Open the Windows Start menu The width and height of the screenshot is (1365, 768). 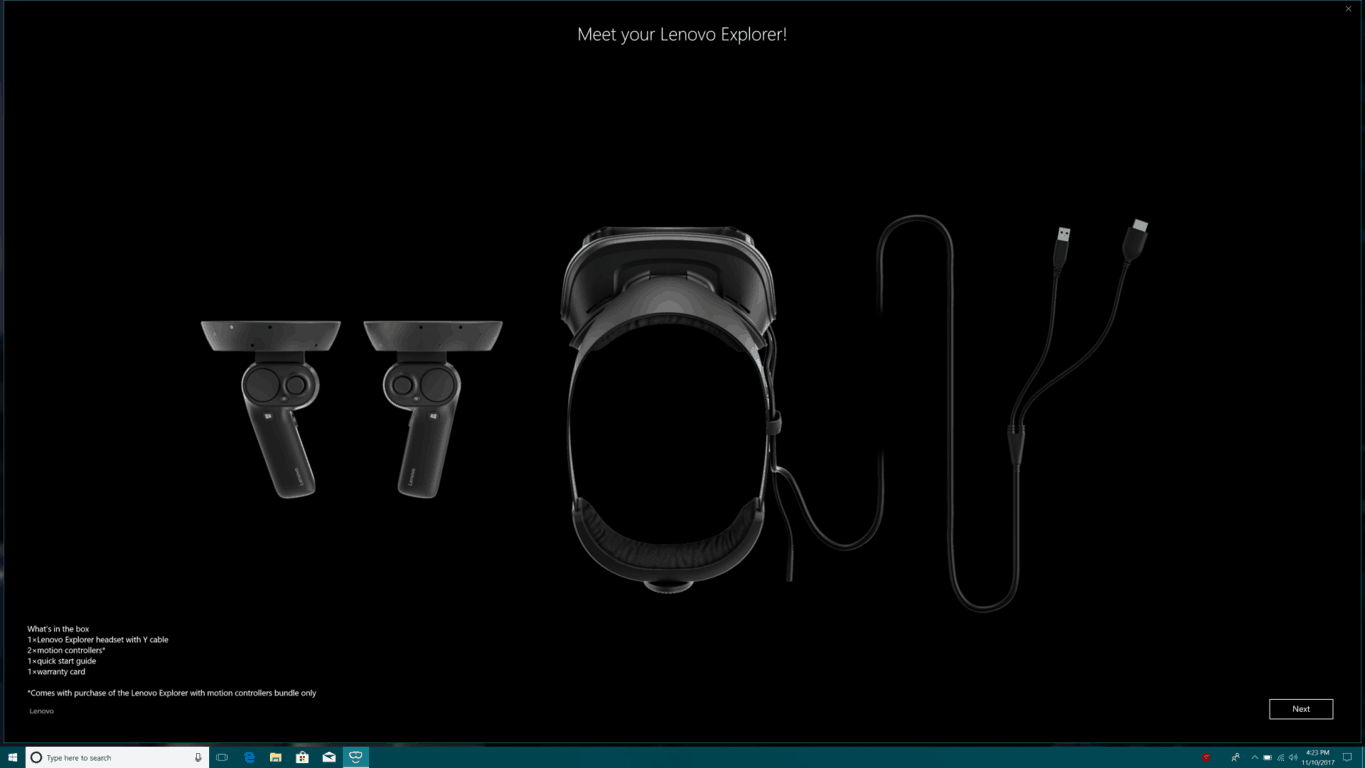(12, 757)
